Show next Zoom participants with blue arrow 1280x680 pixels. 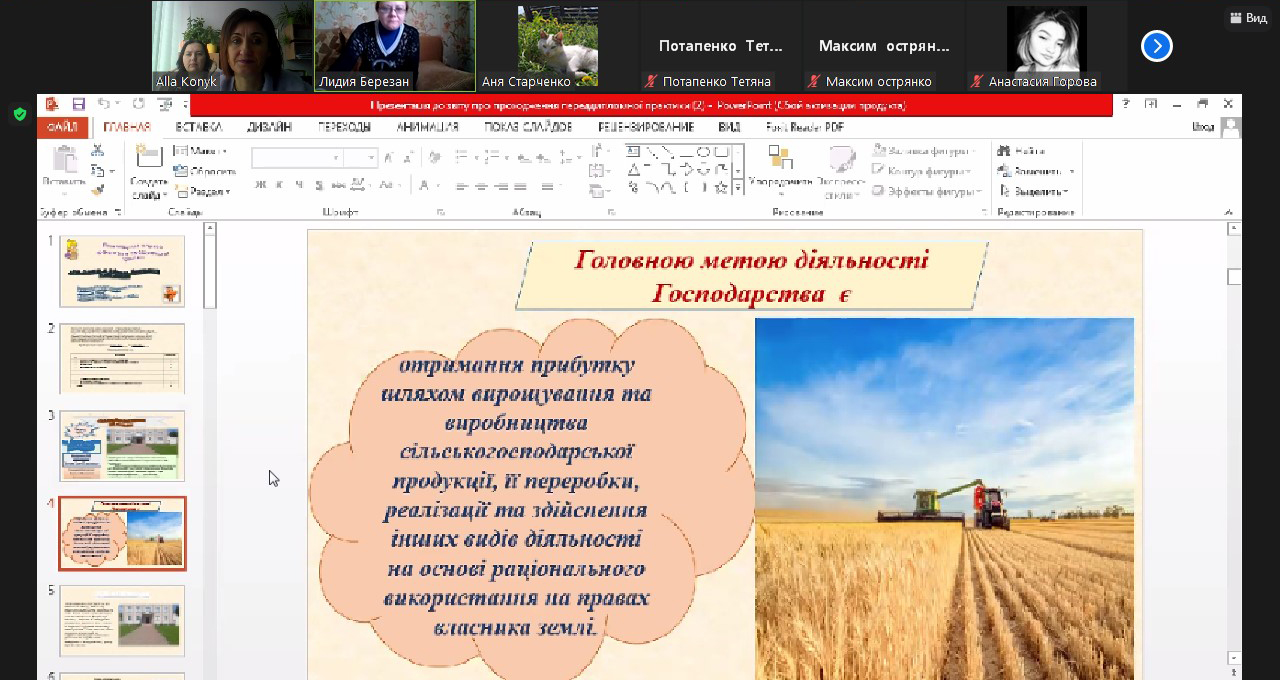click(x=1157, y=46)
